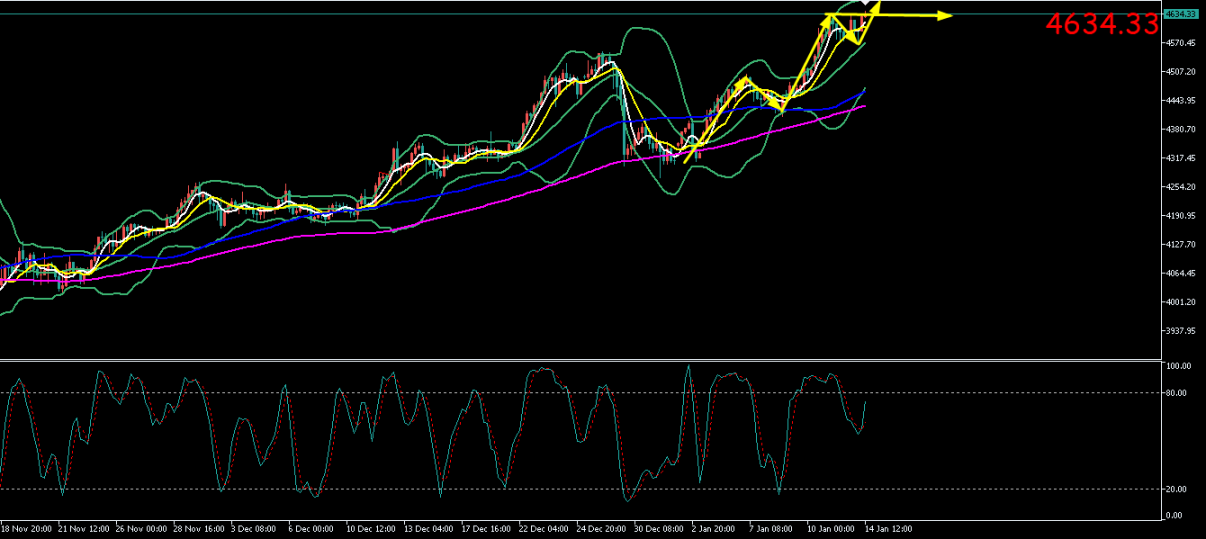Click the red 4634.33 price text label

tap(1101, 25)
